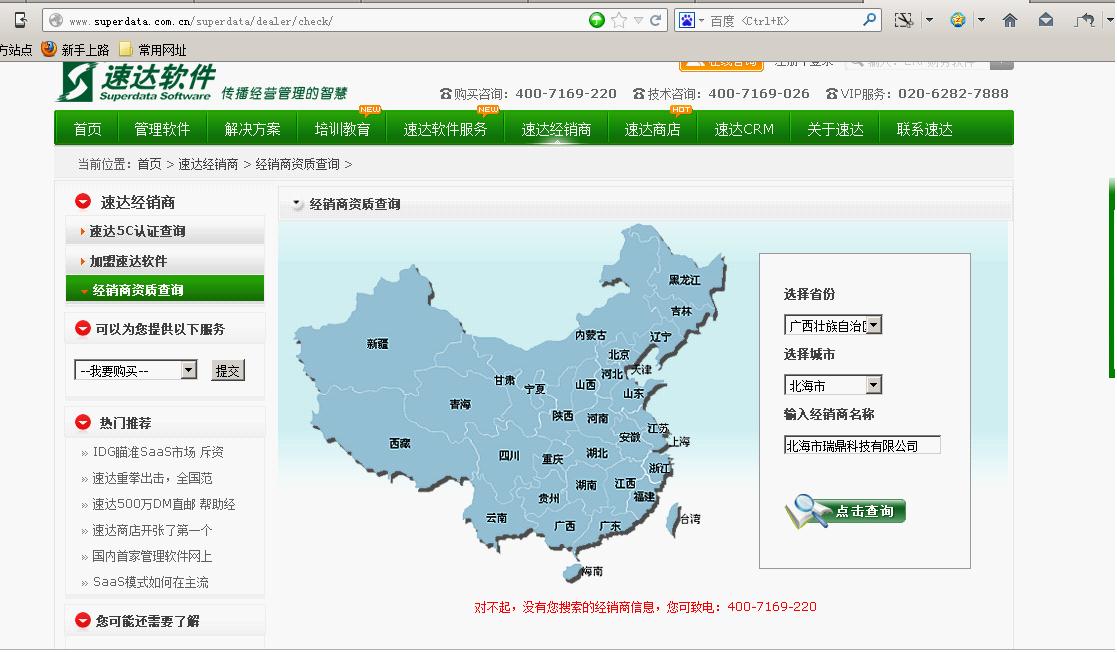
Task: Open the 速达商店 navigation tab
Action: tap(652, 129)
